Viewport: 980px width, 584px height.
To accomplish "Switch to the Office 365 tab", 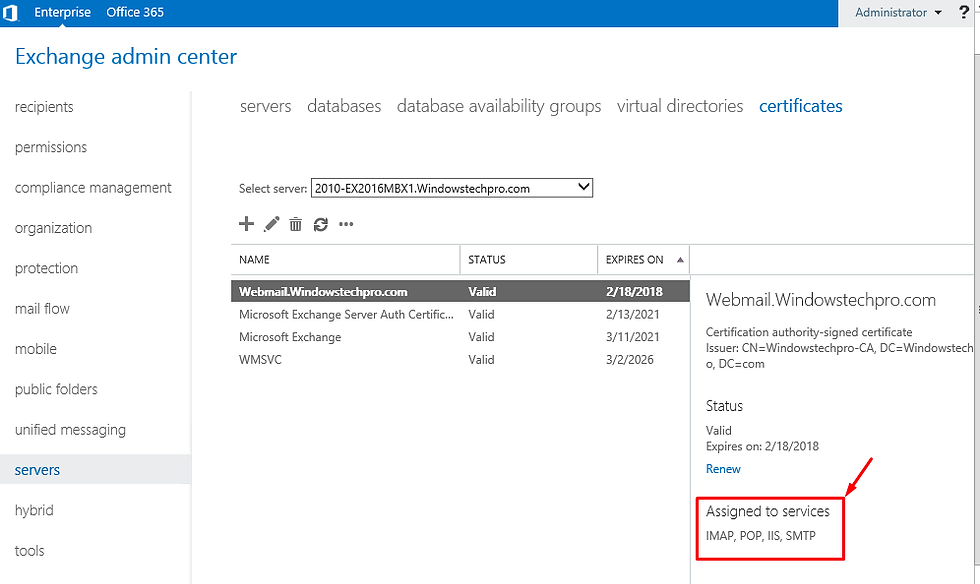I will coord(135,12).
